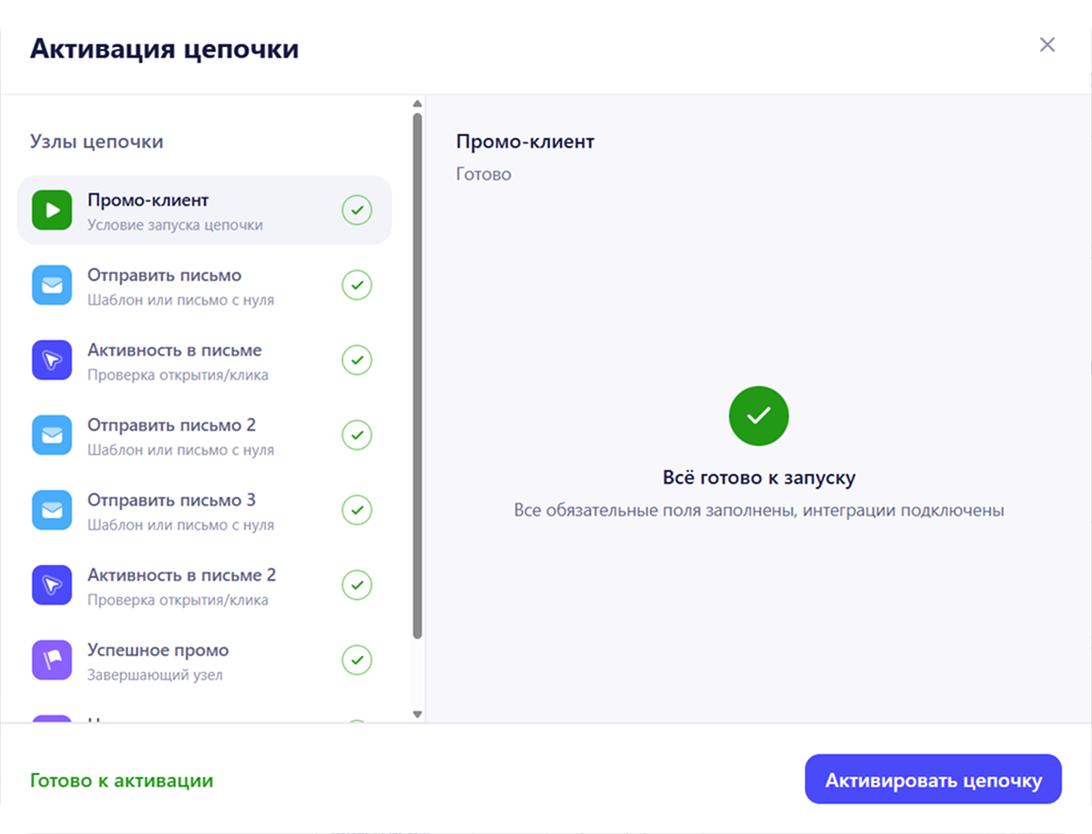This screenshot has width=1092, height=834.
Task: Select the Отправить письмо 3 node title
Action: pos(171,500)
